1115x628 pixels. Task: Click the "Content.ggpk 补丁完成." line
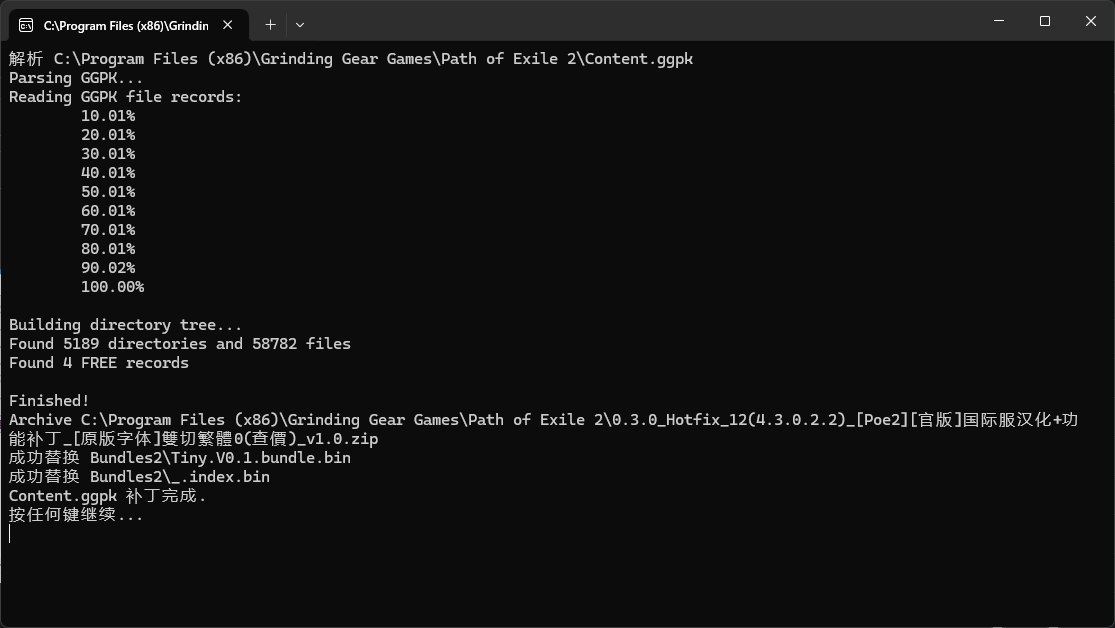click(x=107, y=496)
